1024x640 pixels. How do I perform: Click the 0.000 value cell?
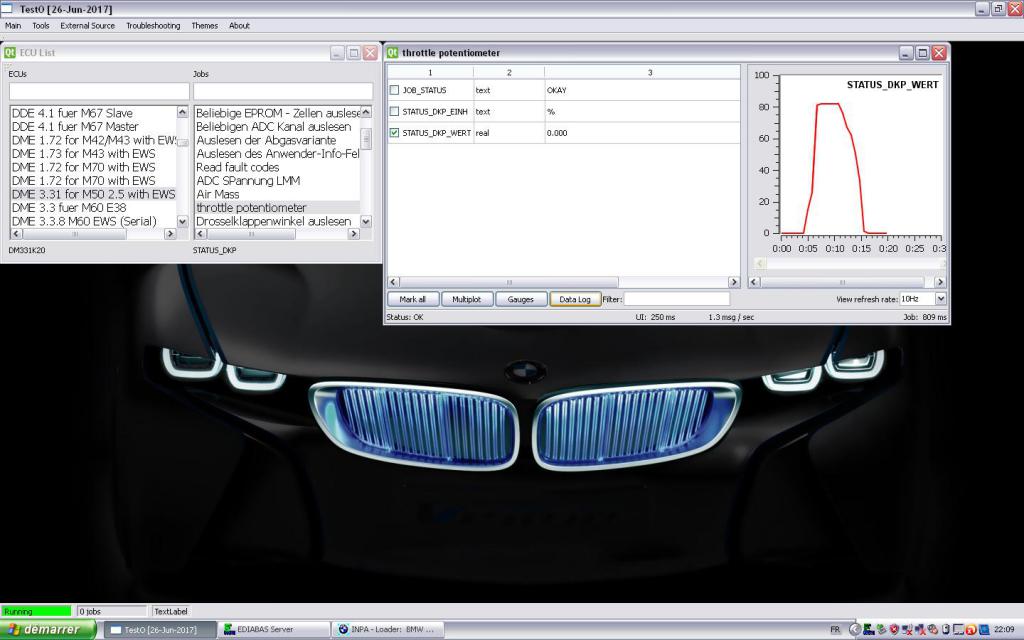642,133
